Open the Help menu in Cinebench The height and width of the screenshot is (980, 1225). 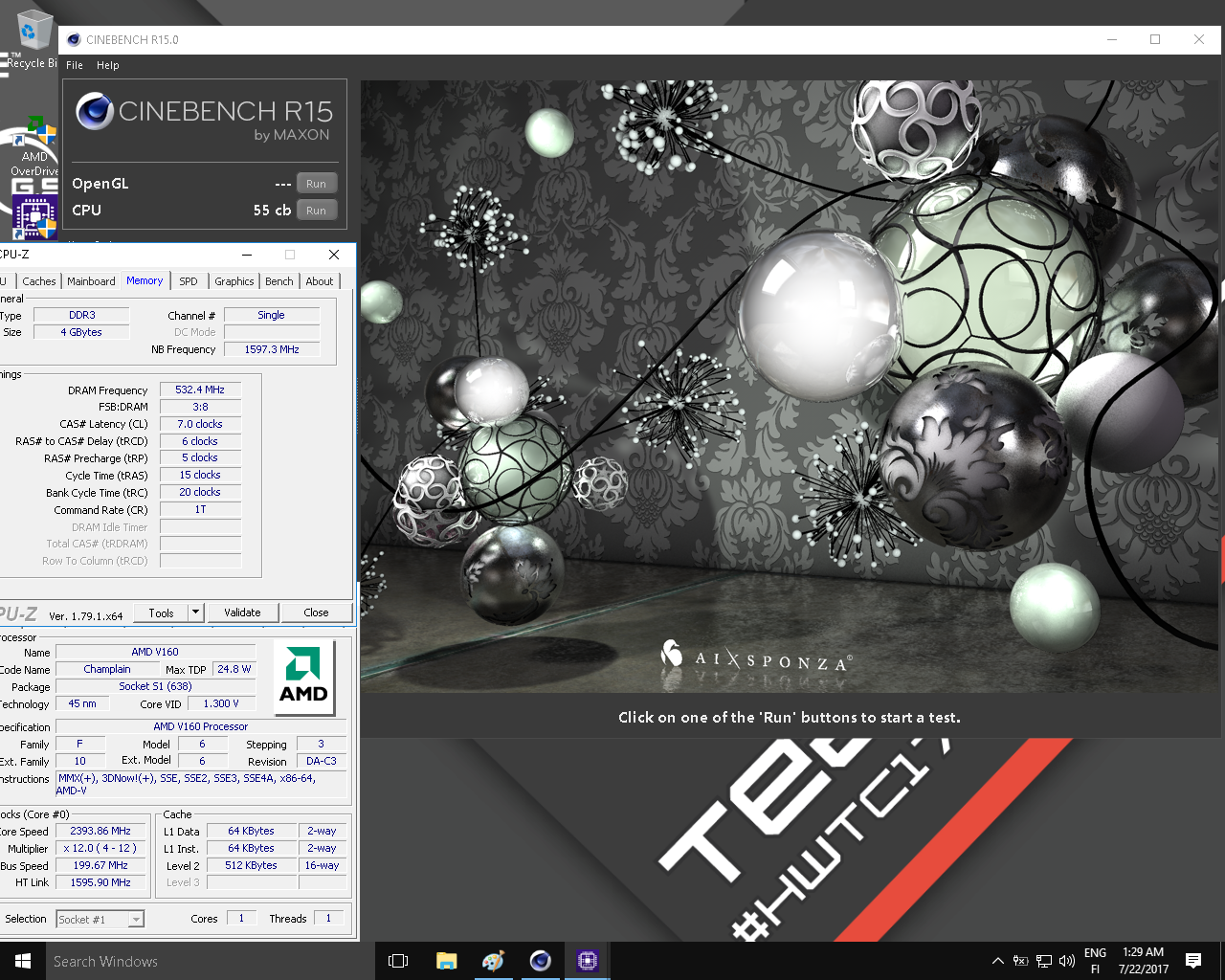108,65
